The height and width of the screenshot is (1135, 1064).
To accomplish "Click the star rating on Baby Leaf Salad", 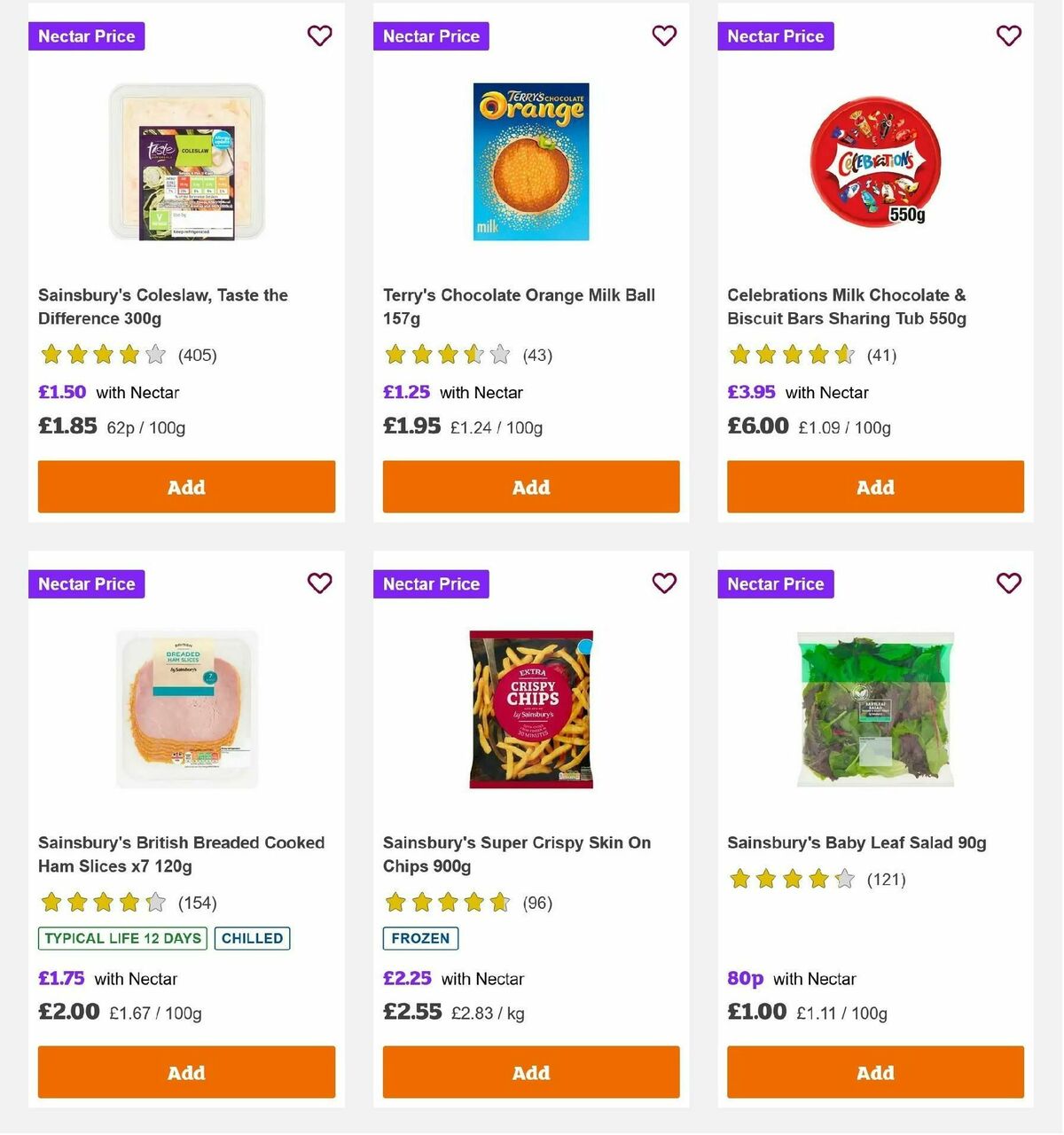I will click(791, 879).
